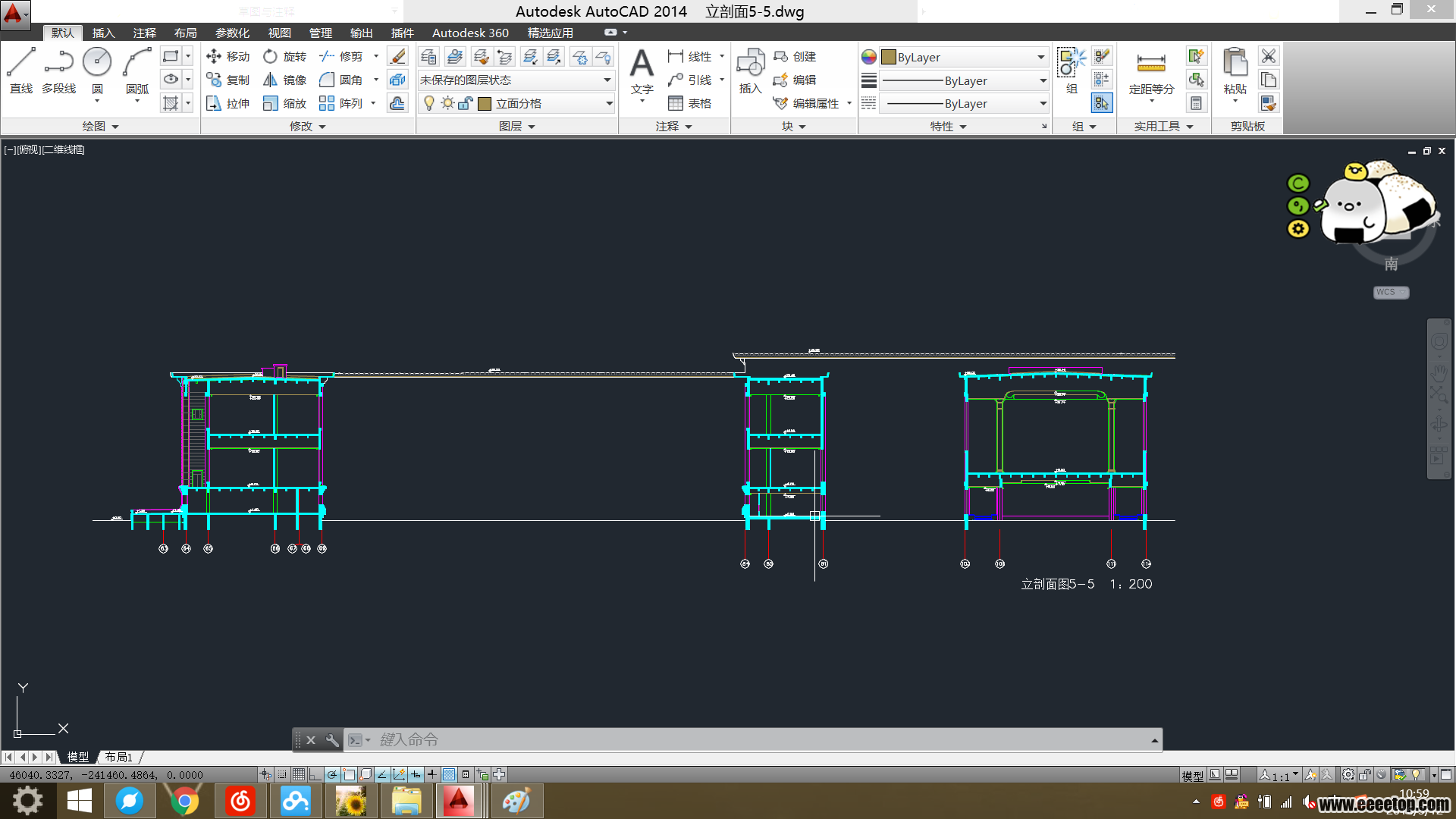Toggle lineweight display in status bar
This screenshot has height=819, width=1456.
432,774
